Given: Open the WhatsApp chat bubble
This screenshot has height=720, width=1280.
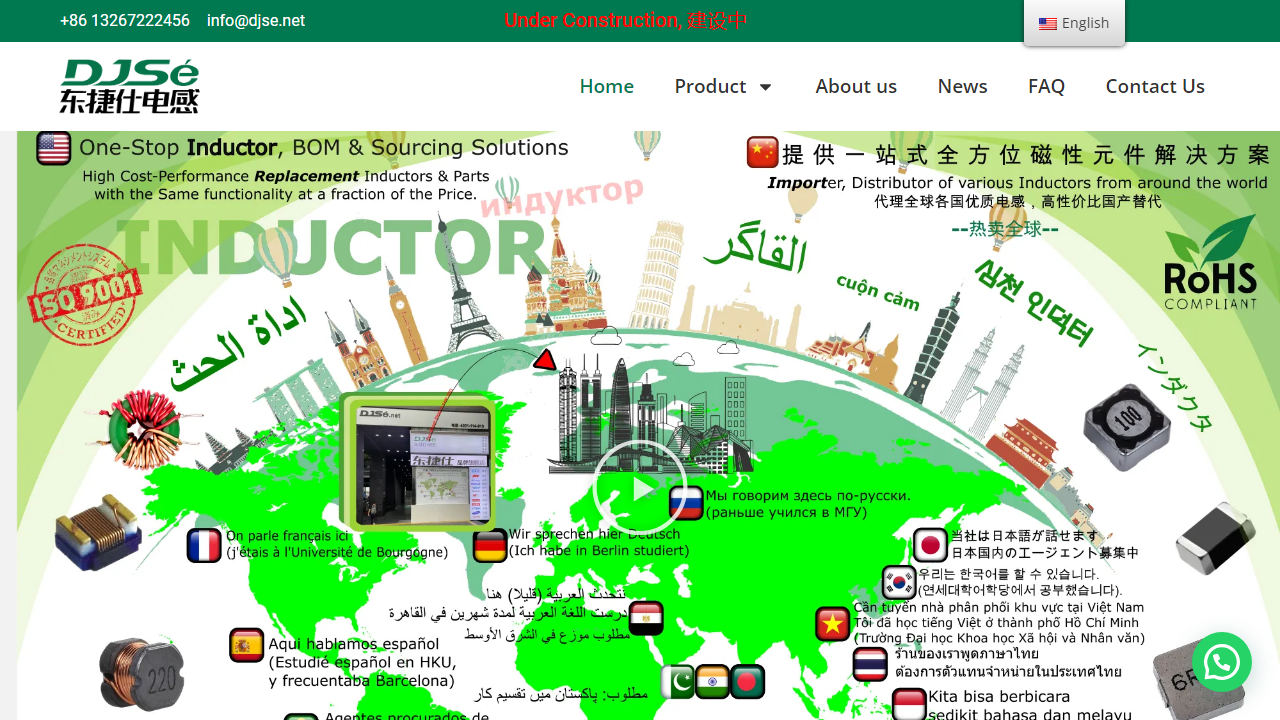Looking at the screenshot, I should coord(1222,662).
